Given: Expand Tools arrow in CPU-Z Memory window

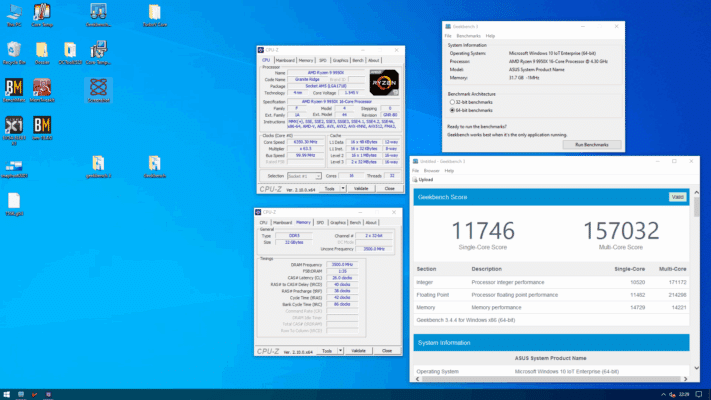Looking at the screenshot, I should (340, 351).
